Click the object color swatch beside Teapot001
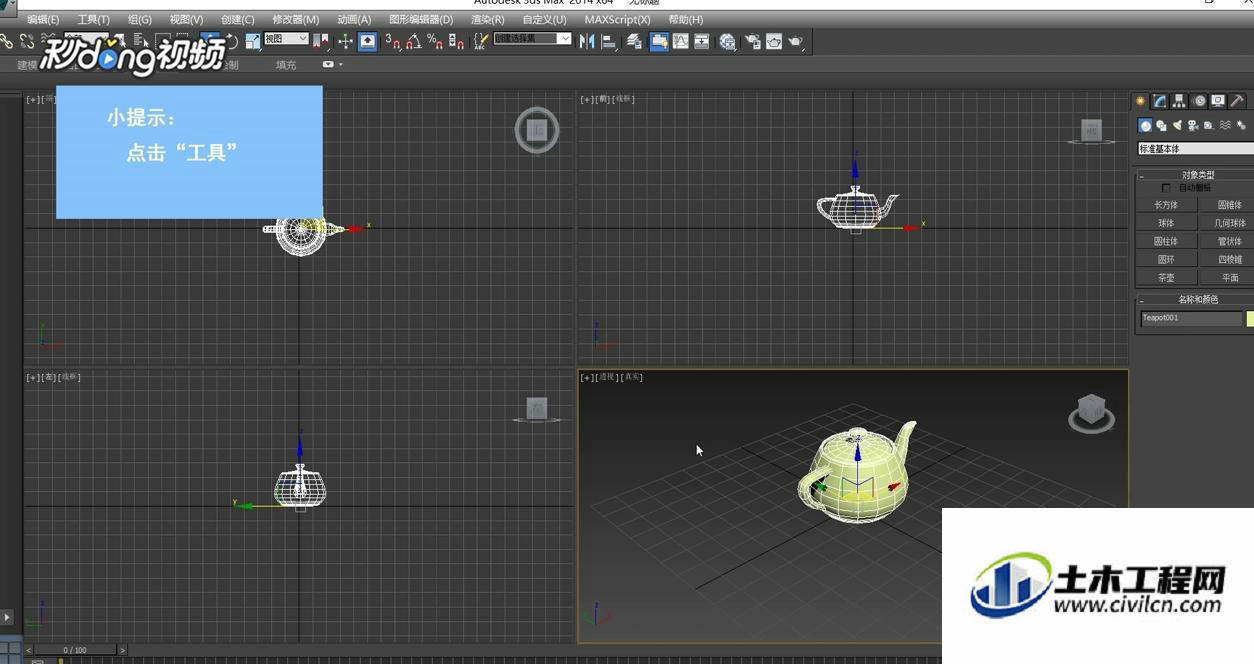Image resolution: width=1254 pixels, height=664 pixels. point(1249,318)
